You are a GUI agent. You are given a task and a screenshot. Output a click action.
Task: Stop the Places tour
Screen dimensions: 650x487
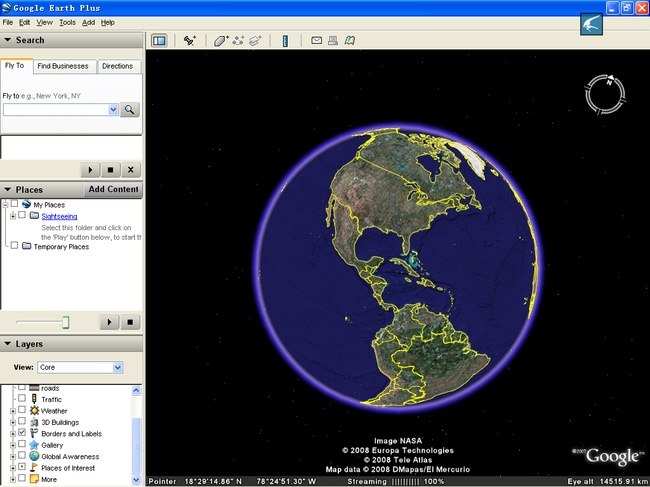click(130, 322)
